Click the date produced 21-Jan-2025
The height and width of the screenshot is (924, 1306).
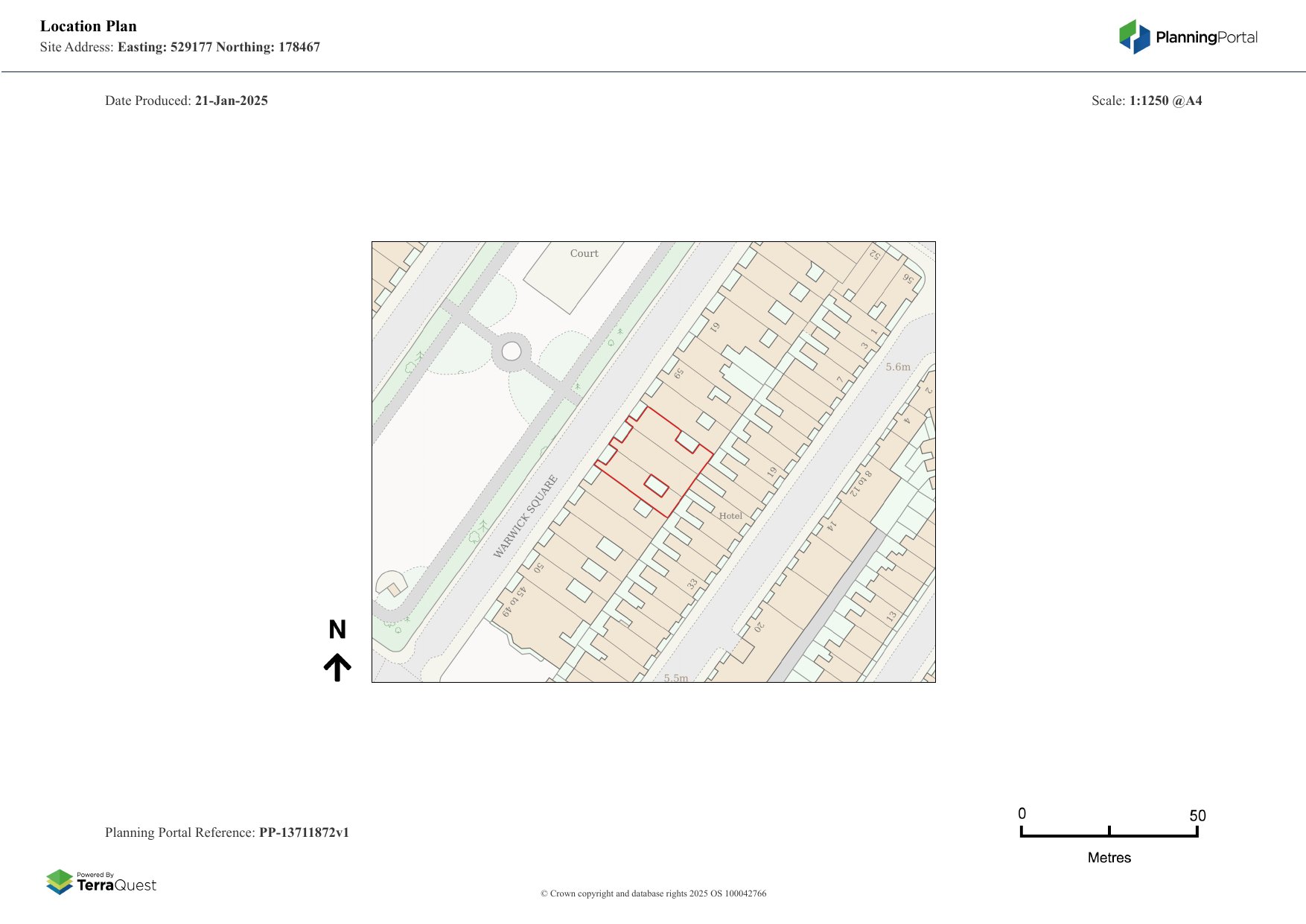point(231,101)
